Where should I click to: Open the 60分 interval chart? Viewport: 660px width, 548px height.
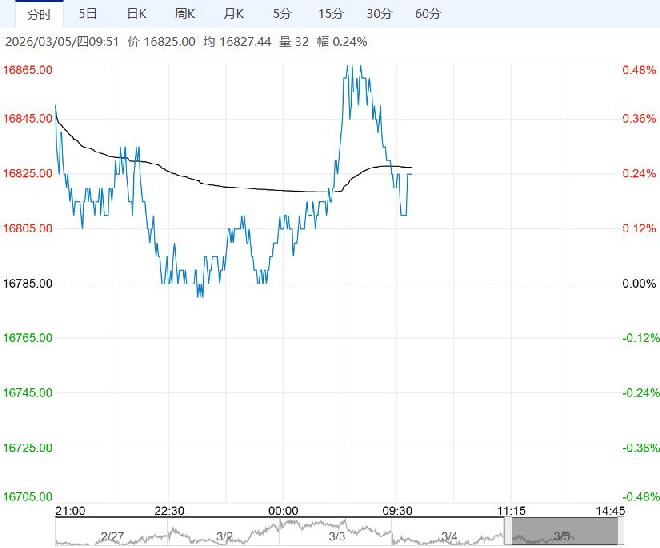coord(427,14)
